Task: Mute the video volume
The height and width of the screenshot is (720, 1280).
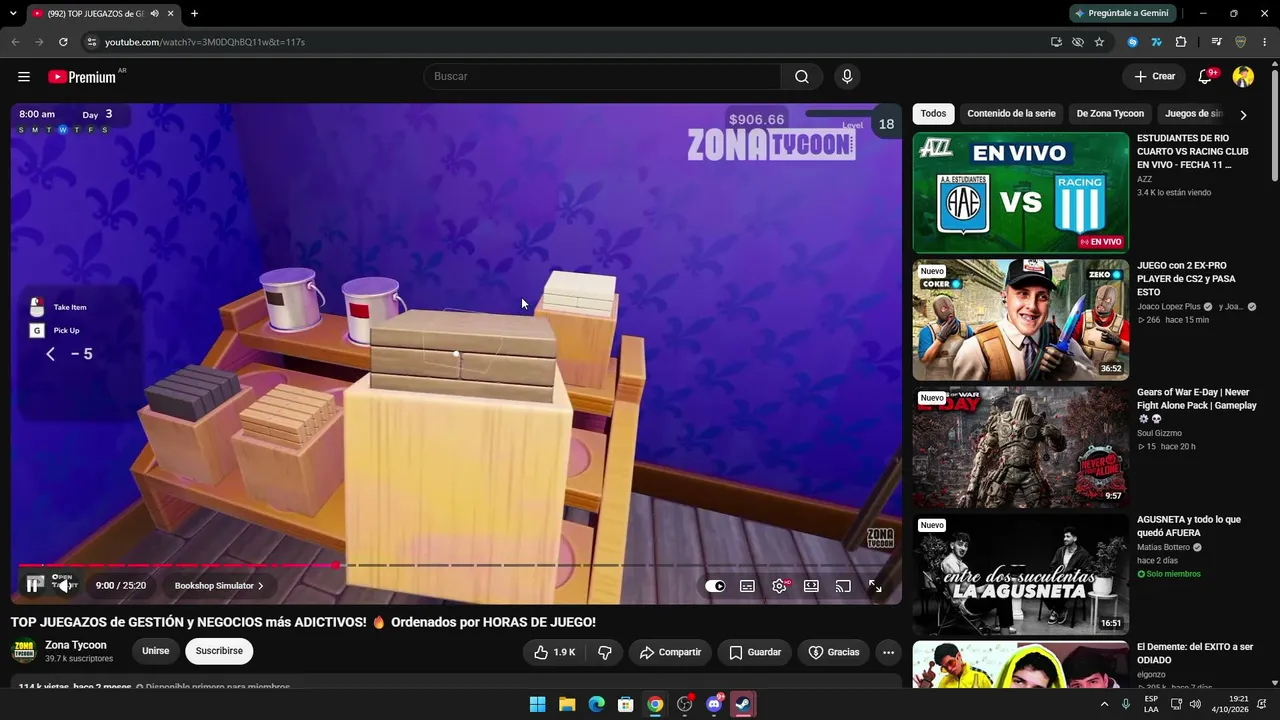Action: pyautogui.click(x=65, y=585)
